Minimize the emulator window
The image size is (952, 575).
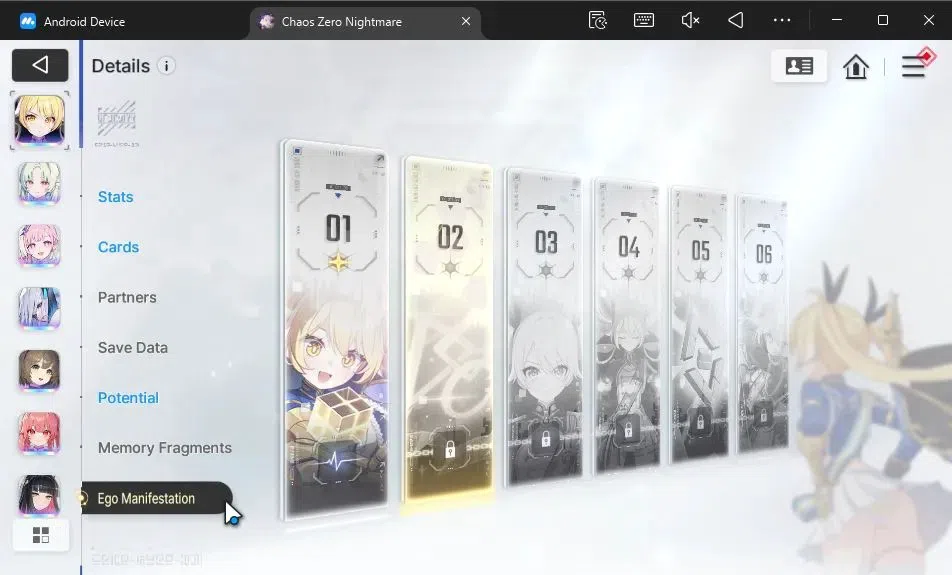pos(837,20)
